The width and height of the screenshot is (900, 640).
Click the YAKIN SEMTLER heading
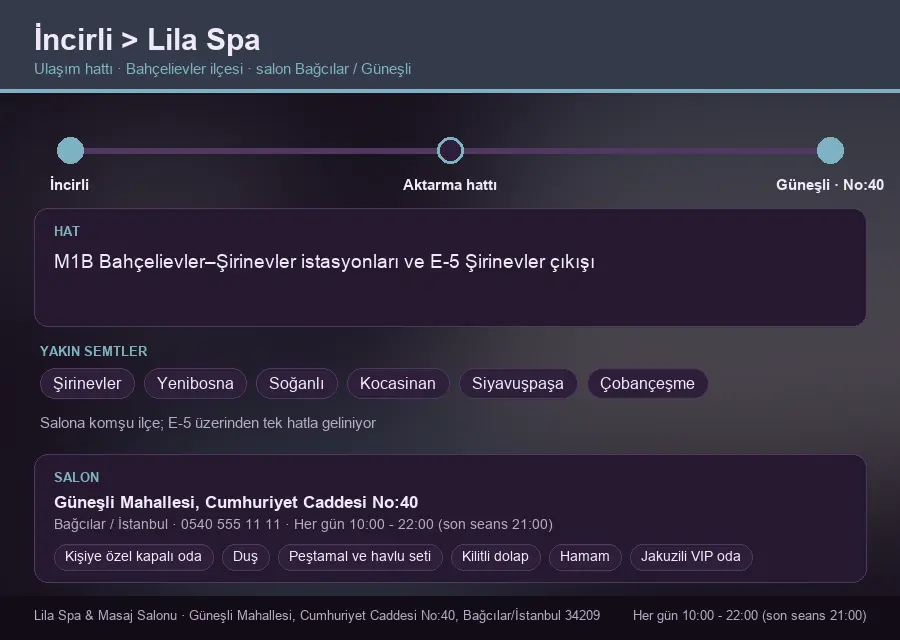94,351
